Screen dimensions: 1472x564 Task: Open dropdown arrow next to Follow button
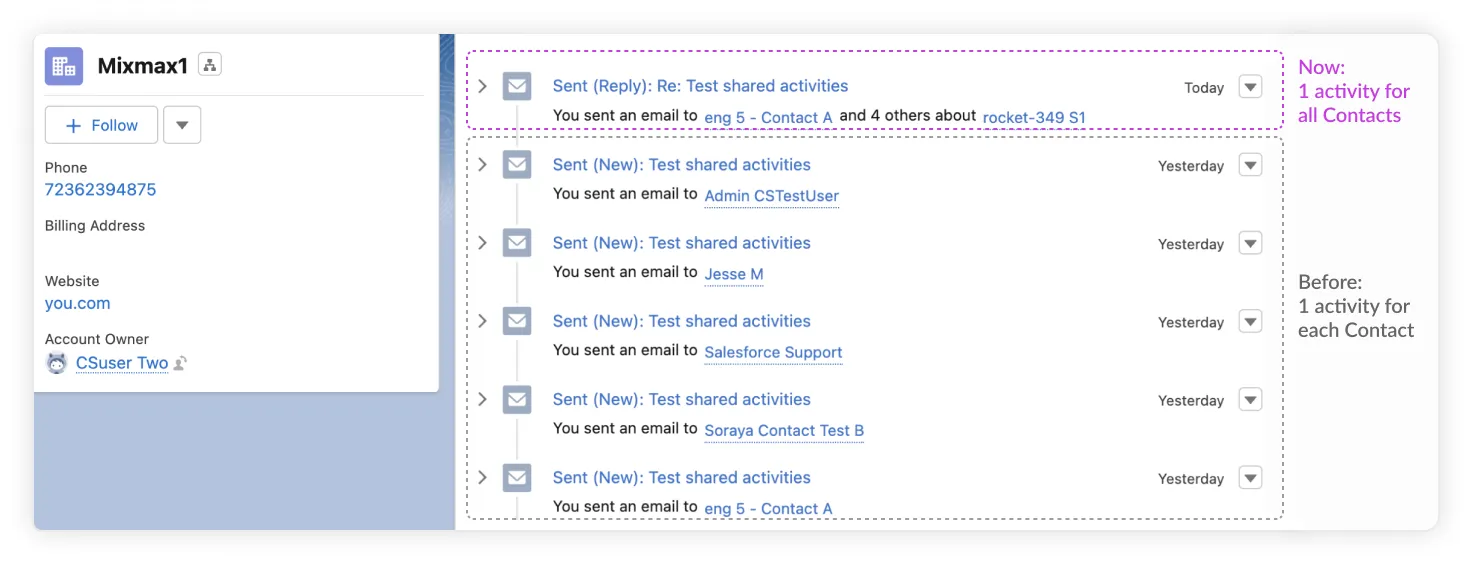(182, 125)
